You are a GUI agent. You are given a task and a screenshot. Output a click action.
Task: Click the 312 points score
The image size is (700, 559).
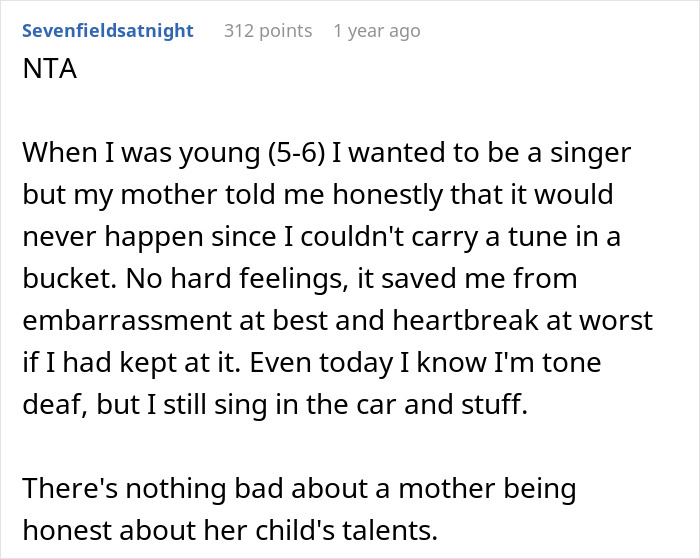[x=268, y=31]
